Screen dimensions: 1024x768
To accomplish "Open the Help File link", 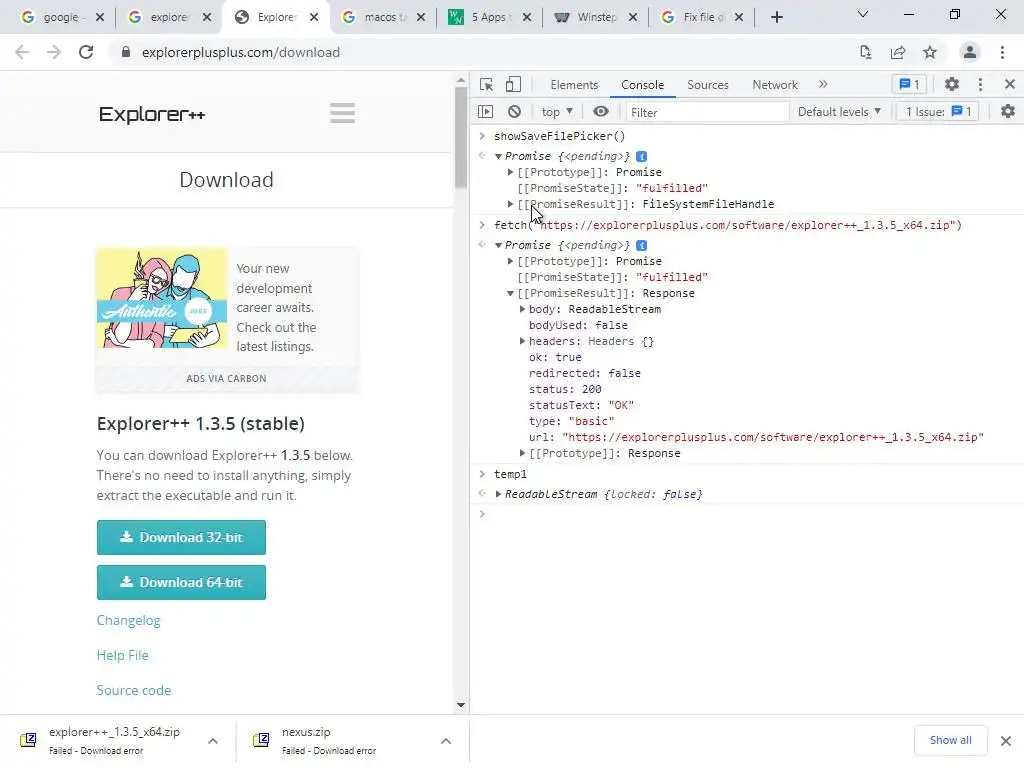I will 123,655.
